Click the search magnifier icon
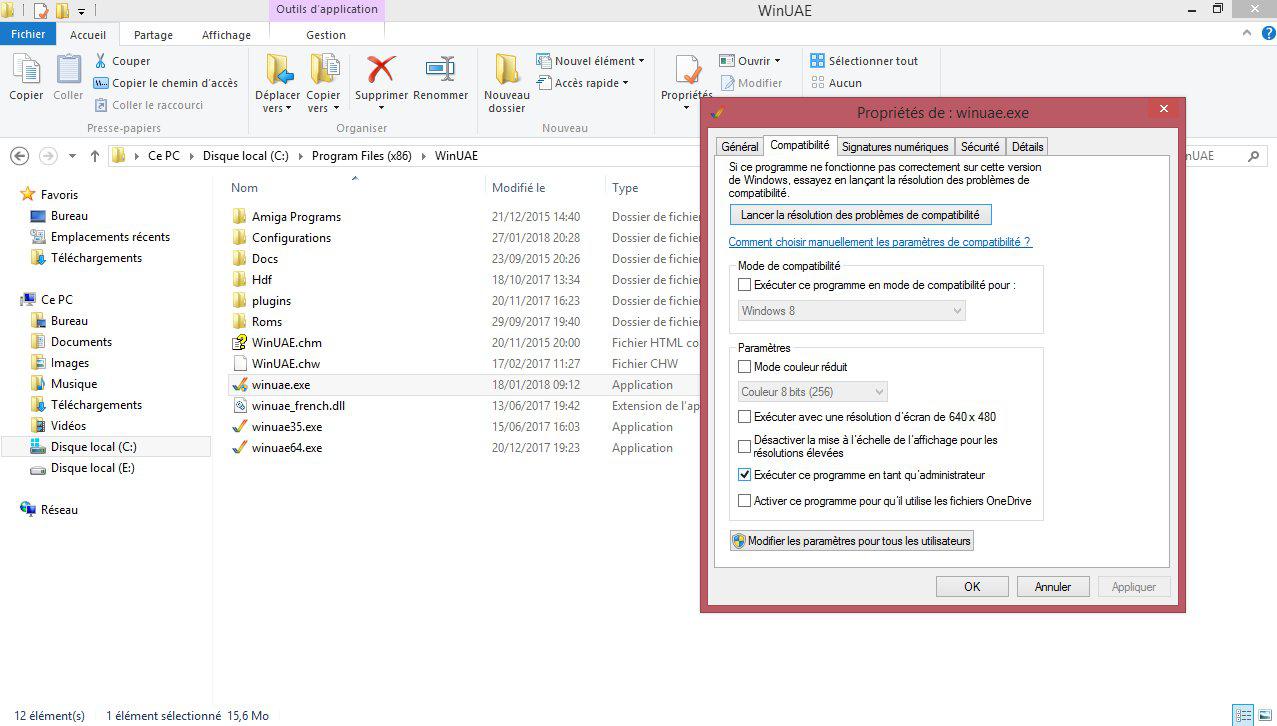 coord(1253,156)
